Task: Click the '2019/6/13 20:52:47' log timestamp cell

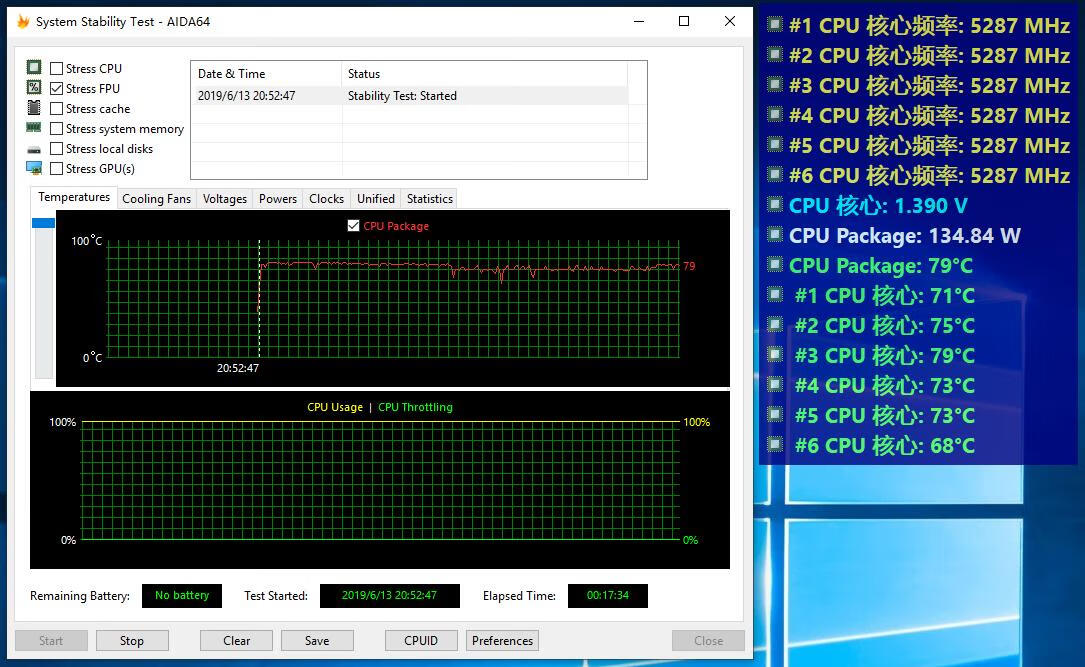Action: coord(266,95)
